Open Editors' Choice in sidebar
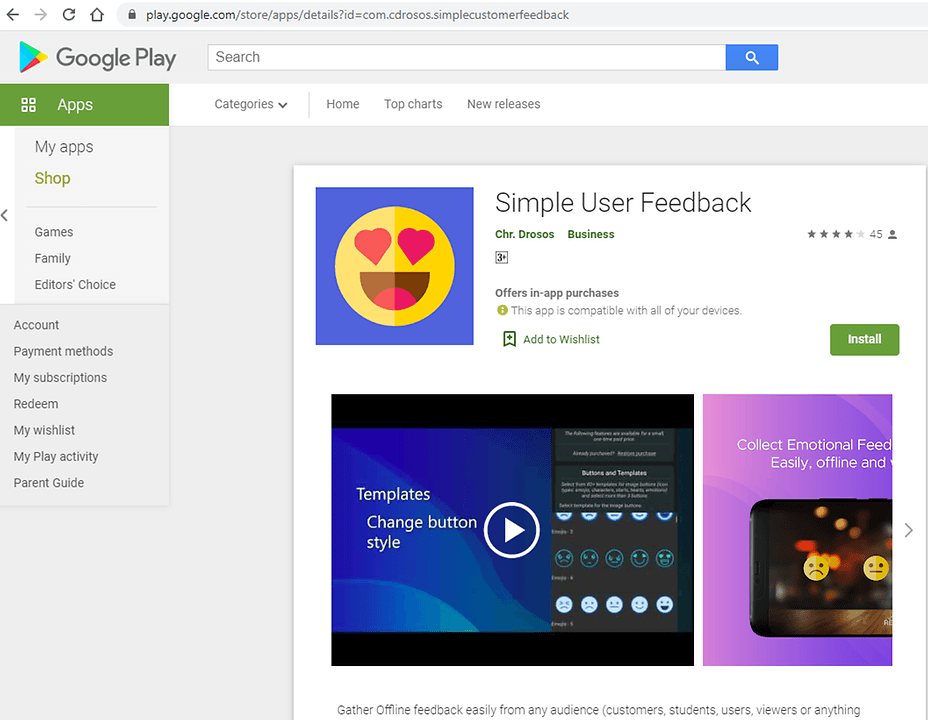Screen dimensions: 928x720 [75, 285]
